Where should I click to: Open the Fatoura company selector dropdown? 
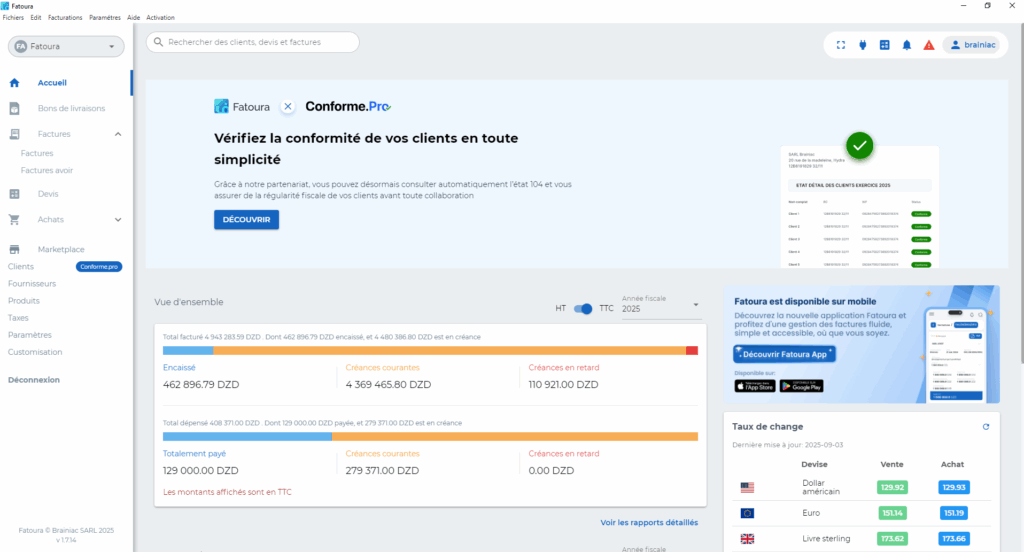(x=66, y=46)
